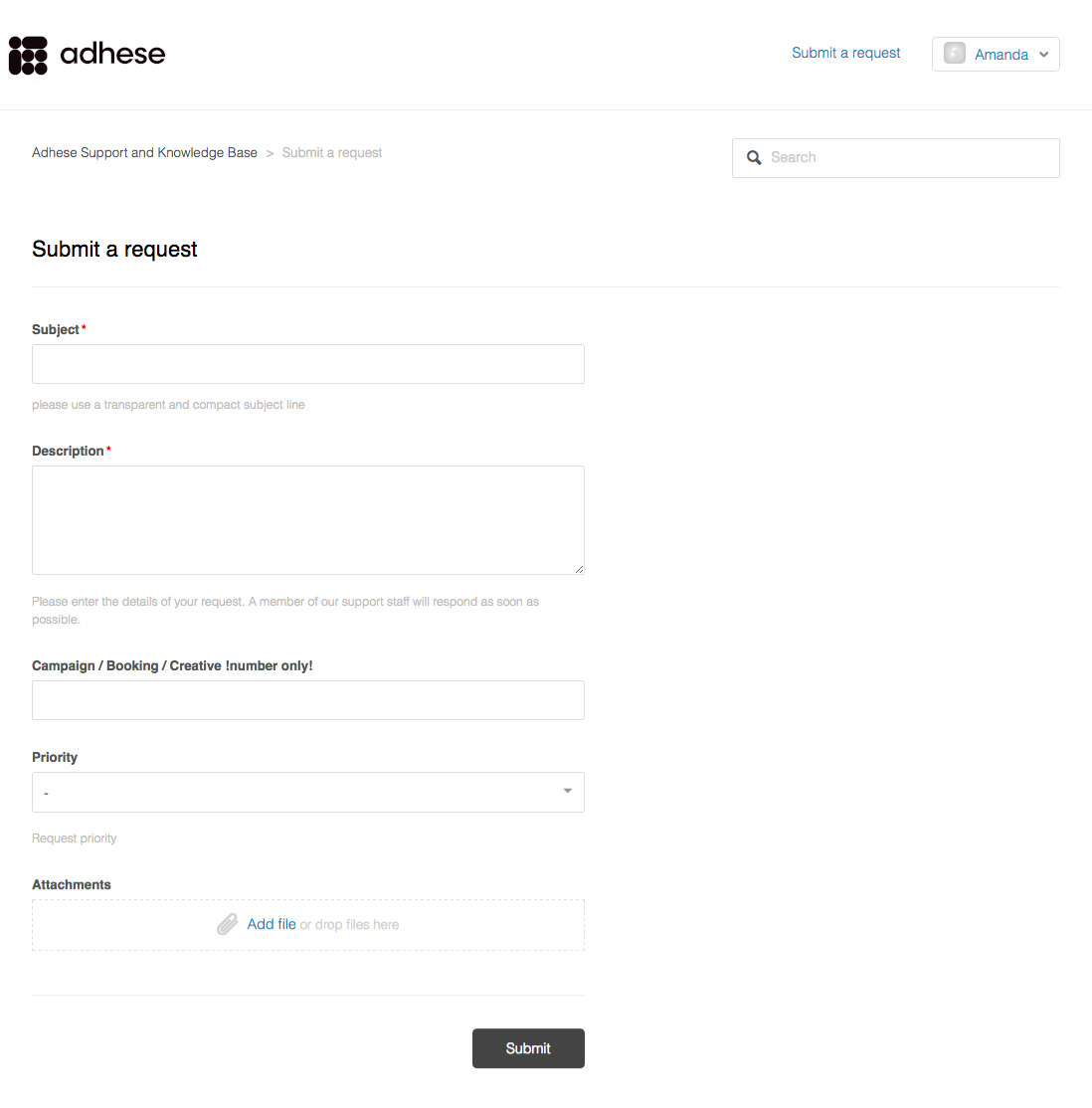Click the Submit a request breadcrumb item
1092x1108 pixels.
pos(331,152)
